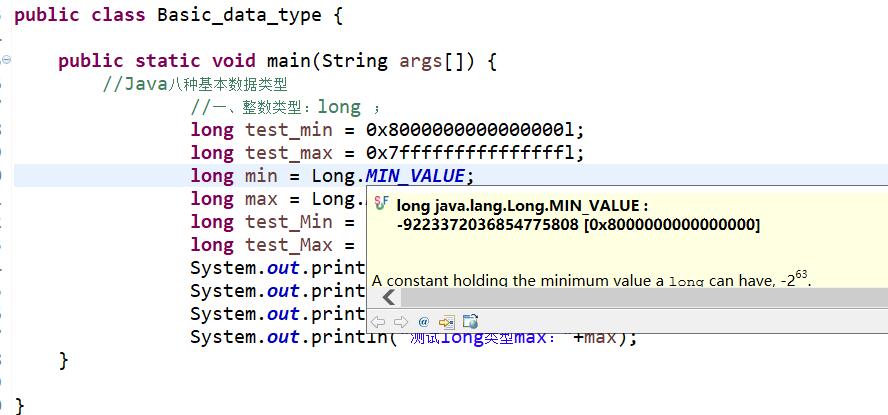
Task: Click the hover title long java.lang.Long.MIN_VALUE
Action: pyautogui.click(x=518, y=205)
